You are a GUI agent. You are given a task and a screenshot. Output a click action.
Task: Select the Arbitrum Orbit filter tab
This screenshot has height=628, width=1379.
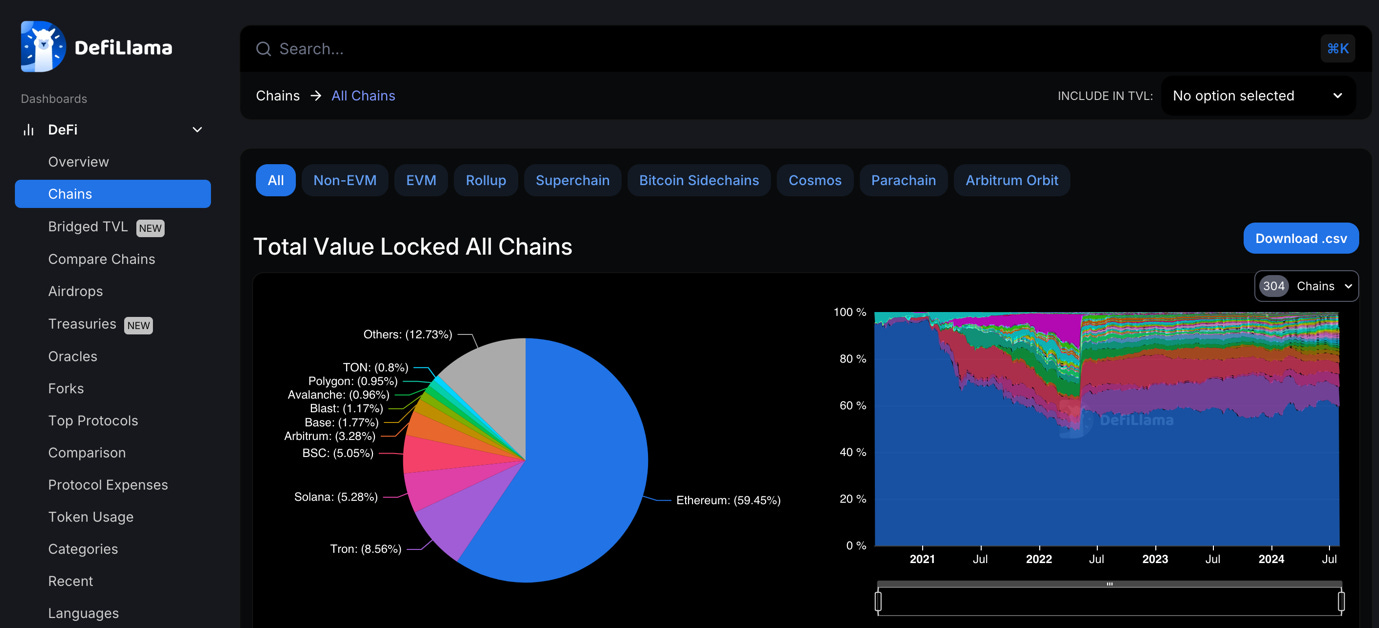[x=1012, y=180]
